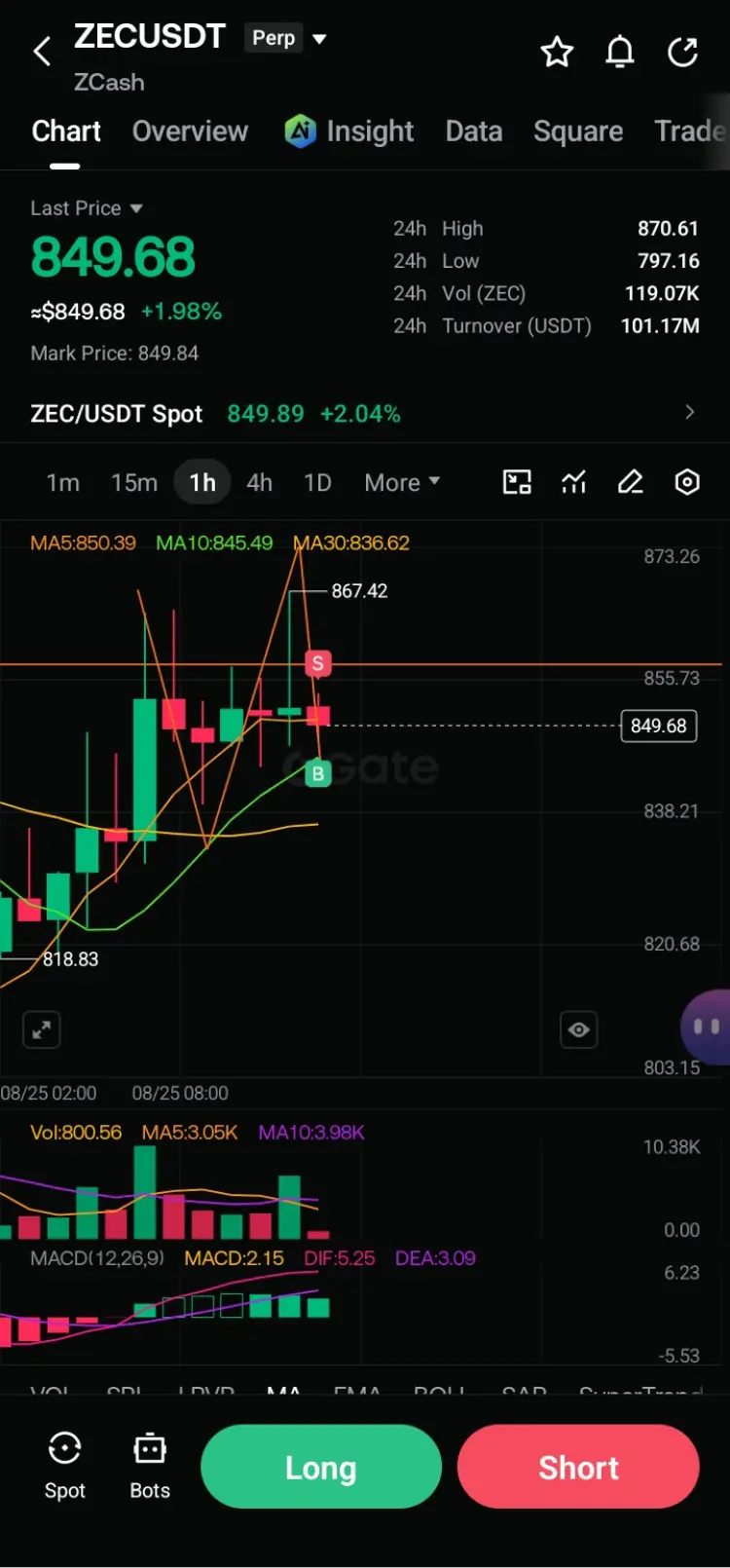Switch to the Data tab
The height and width of the screenshot is (1568, 730).
click(x=474, y=131)
